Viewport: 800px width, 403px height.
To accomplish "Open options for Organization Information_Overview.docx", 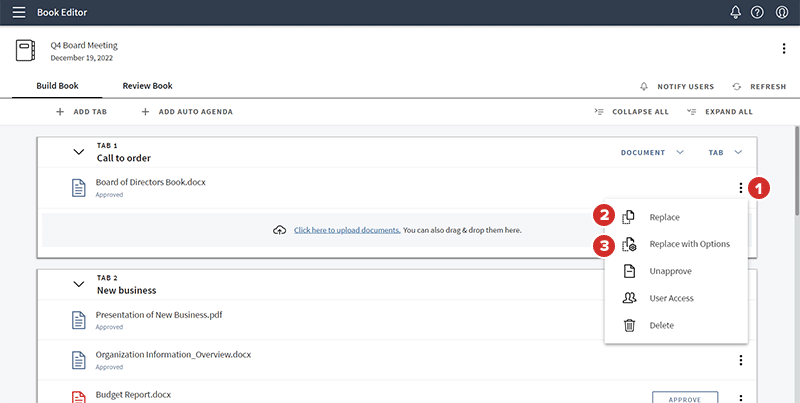I will coord(740,361).
